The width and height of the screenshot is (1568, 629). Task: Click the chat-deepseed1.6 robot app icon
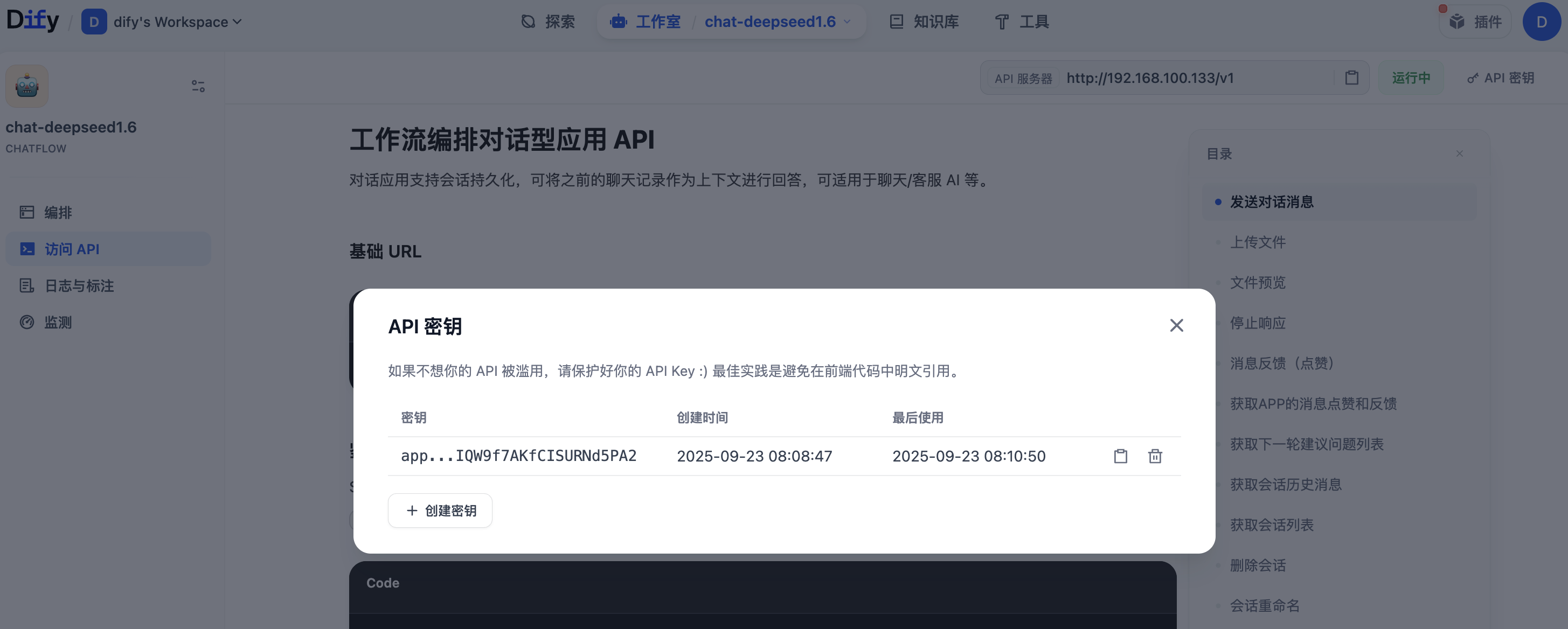27,86
